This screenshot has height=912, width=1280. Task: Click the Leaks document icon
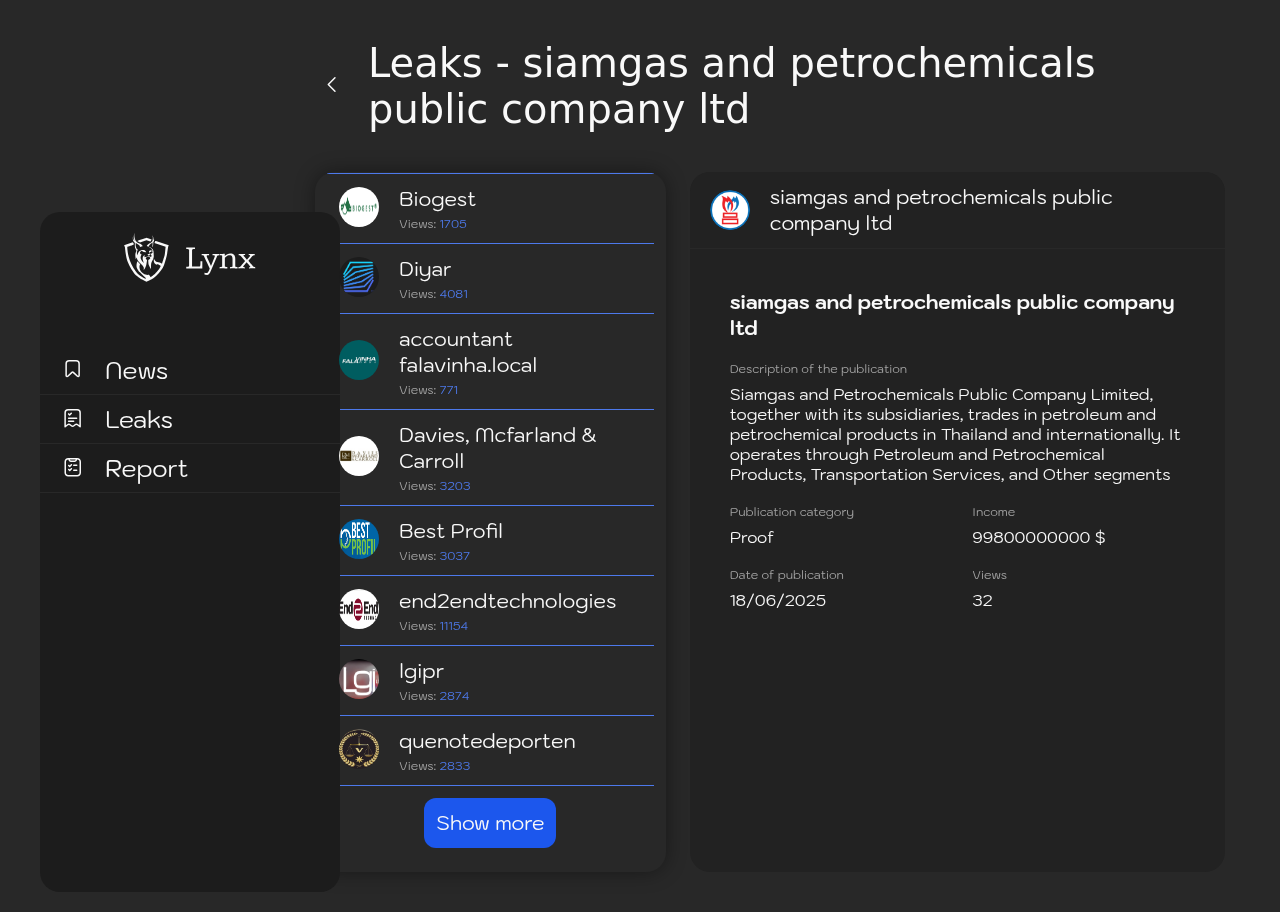coord(73,418)
